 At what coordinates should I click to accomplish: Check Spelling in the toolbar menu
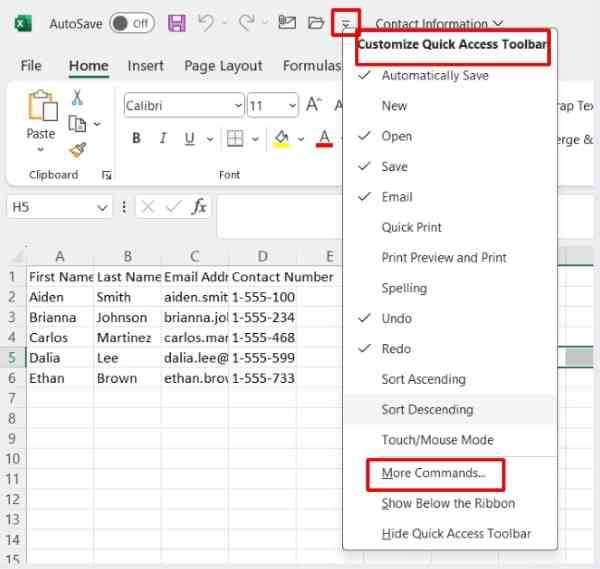450,288
